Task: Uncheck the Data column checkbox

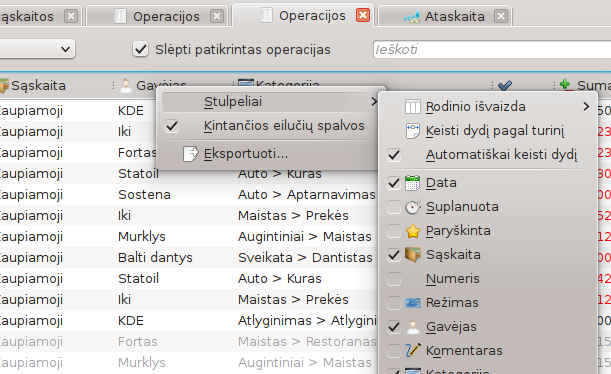Action: [x=394, y=183]
